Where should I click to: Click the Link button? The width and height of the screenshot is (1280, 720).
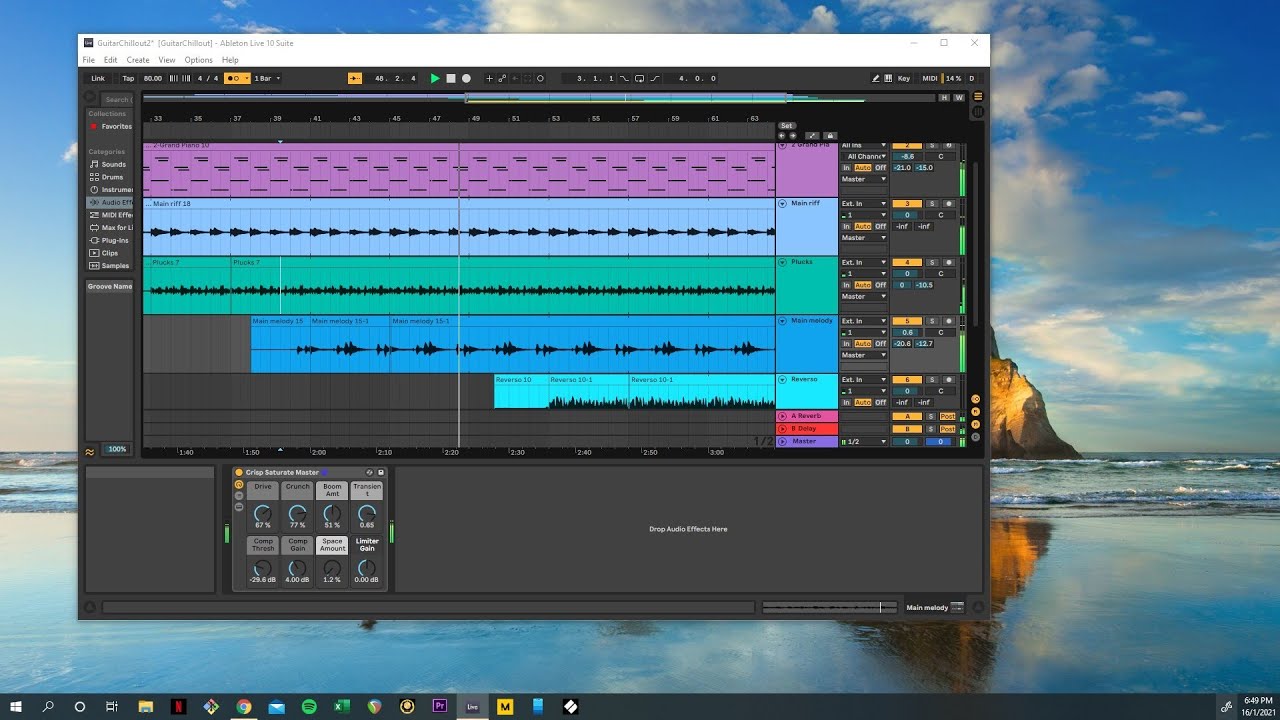pos(98,78)
